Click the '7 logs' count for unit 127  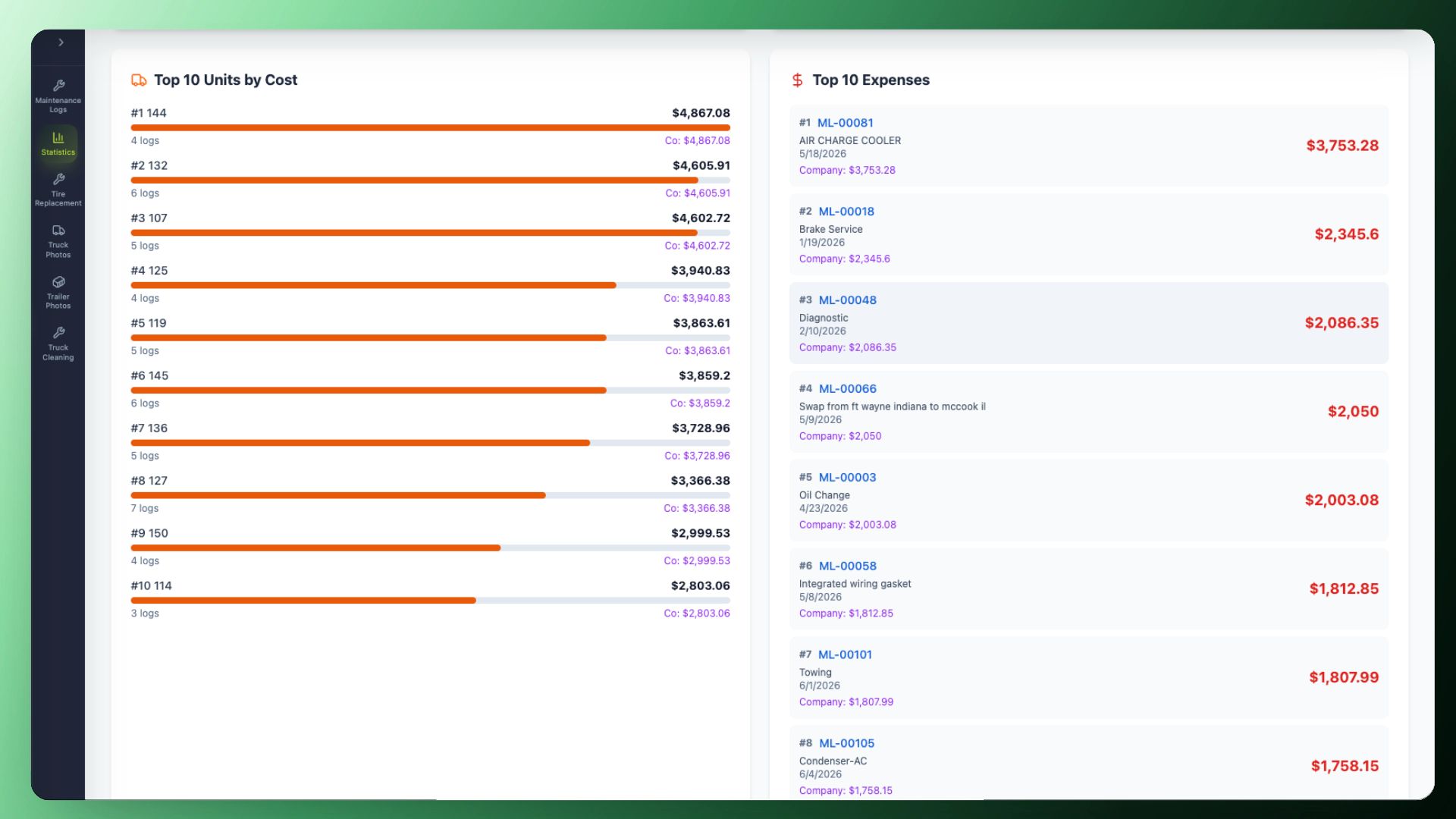[x=145, y=509]
